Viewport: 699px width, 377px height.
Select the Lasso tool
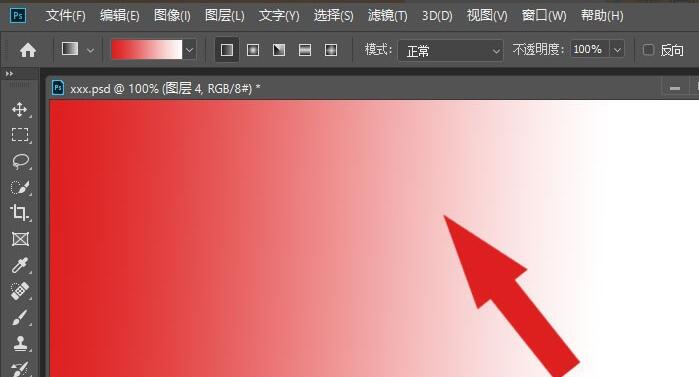click(21, 161)
